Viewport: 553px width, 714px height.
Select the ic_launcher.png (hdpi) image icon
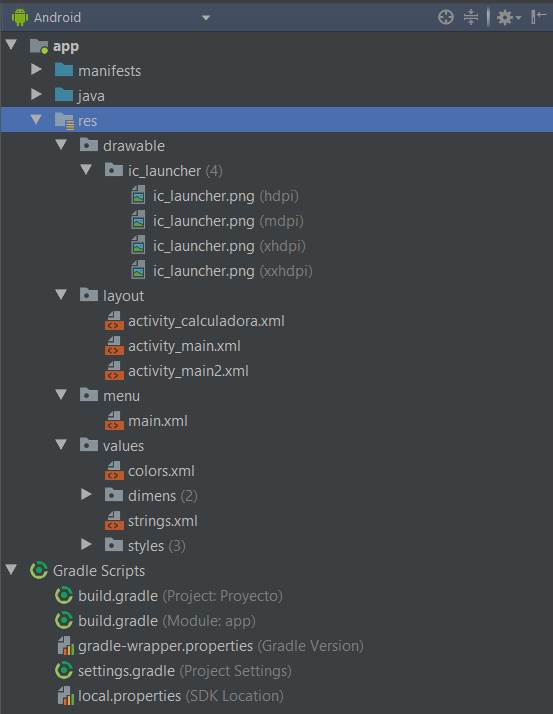[138, 196]
